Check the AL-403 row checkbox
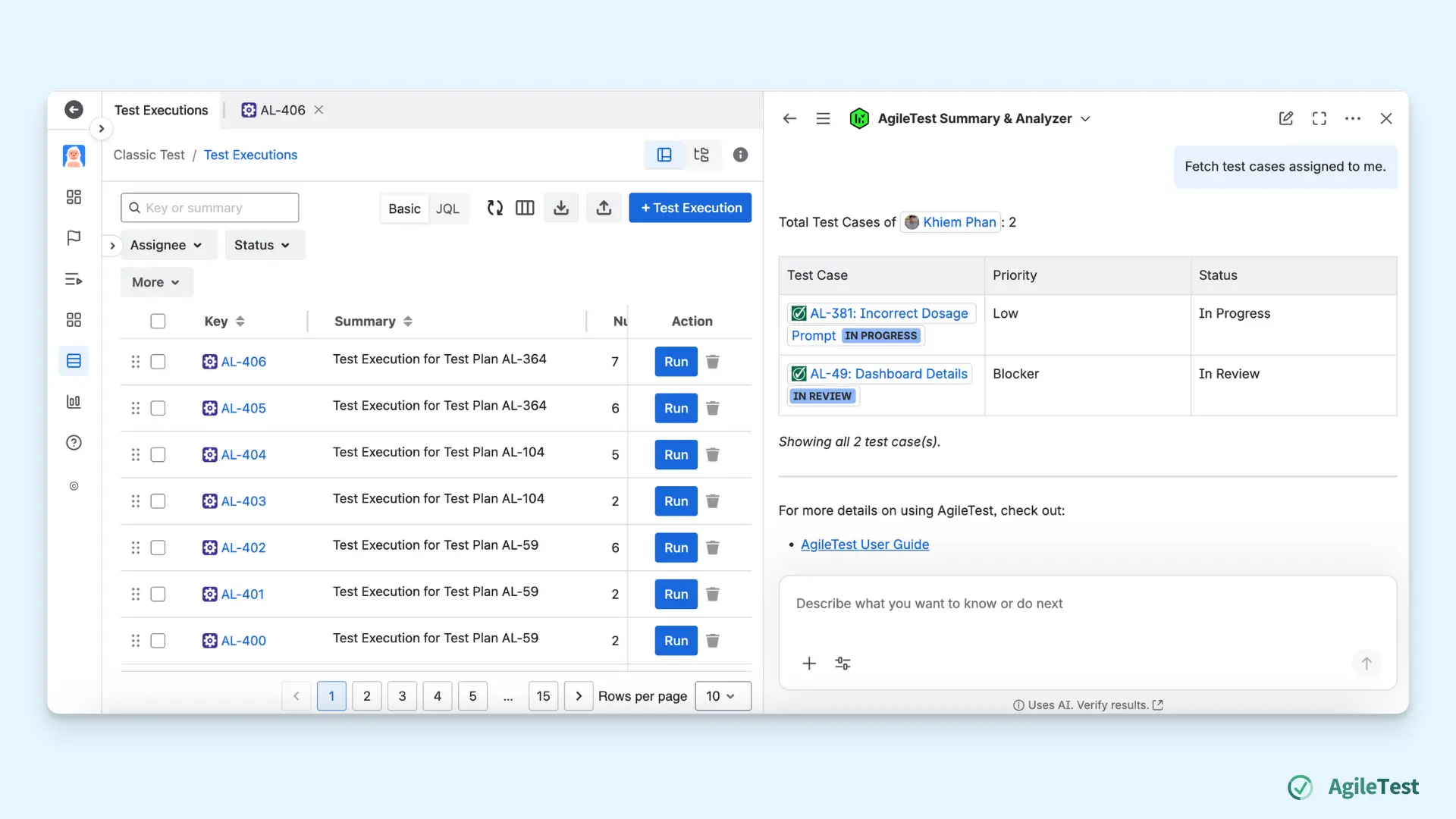Image resolution: width=1456 pixels, height=819 pixels. point(158,501)
